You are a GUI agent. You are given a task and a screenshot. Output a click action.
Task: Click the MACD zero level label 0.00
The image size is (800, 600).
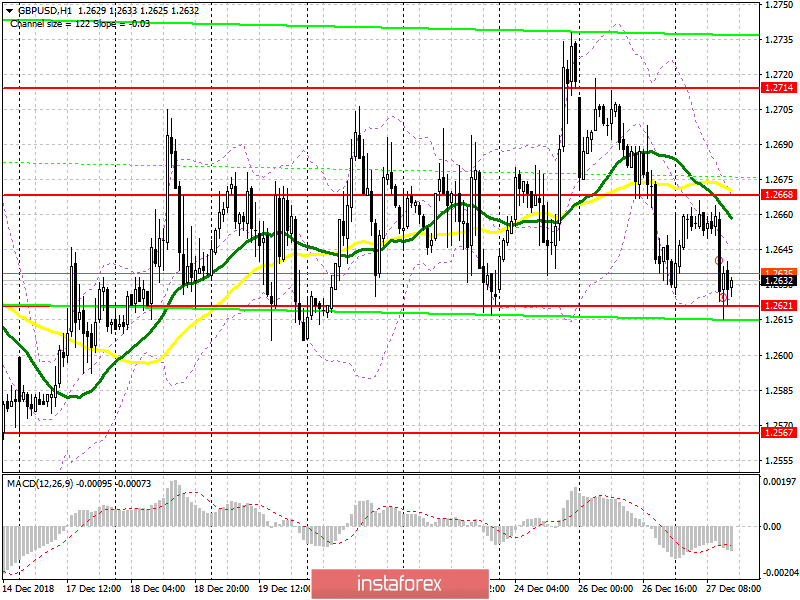click(773, 526)
